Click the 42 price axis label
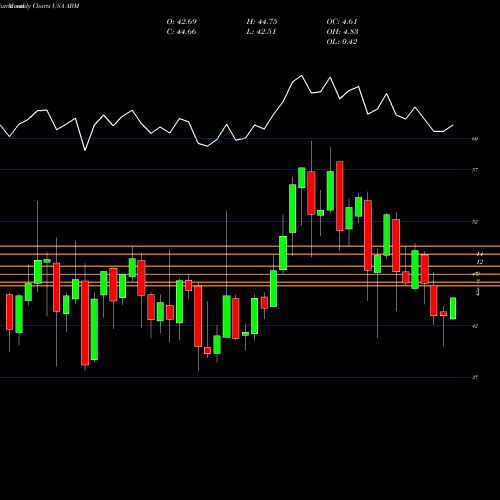 coord(475,326)
